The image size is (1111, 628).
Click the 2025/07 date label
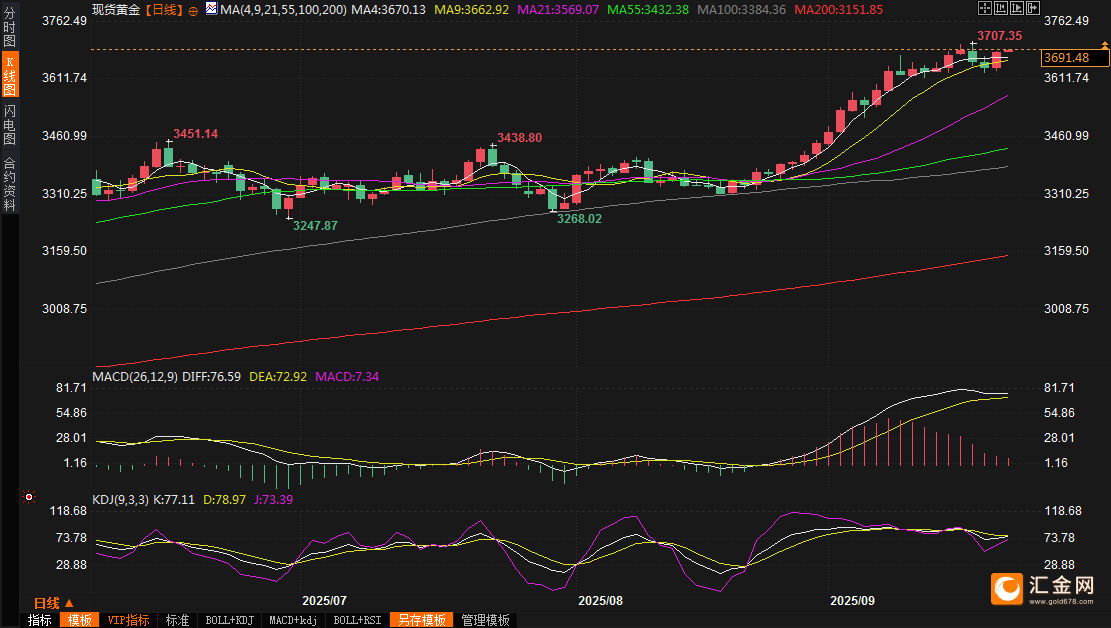(x=325, y=600)
